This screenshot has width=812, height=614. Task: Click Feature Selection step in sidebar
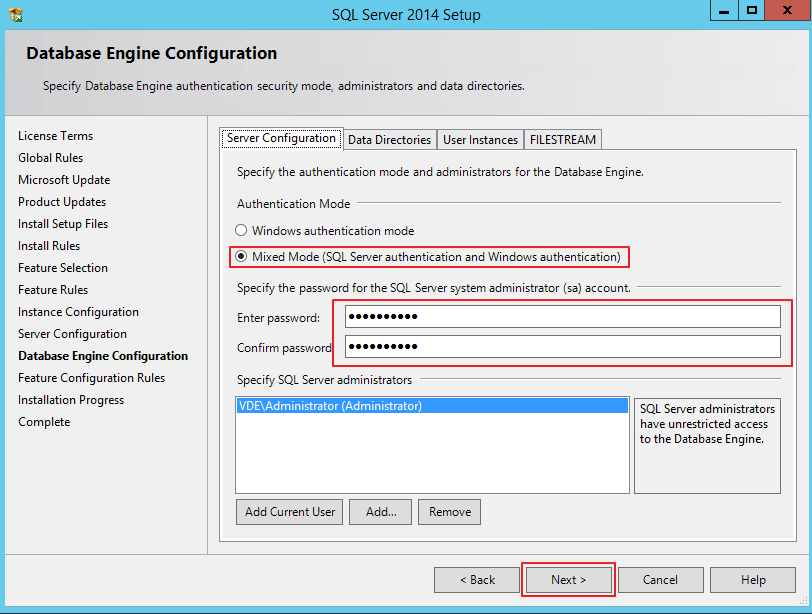(x=63, y=268)
